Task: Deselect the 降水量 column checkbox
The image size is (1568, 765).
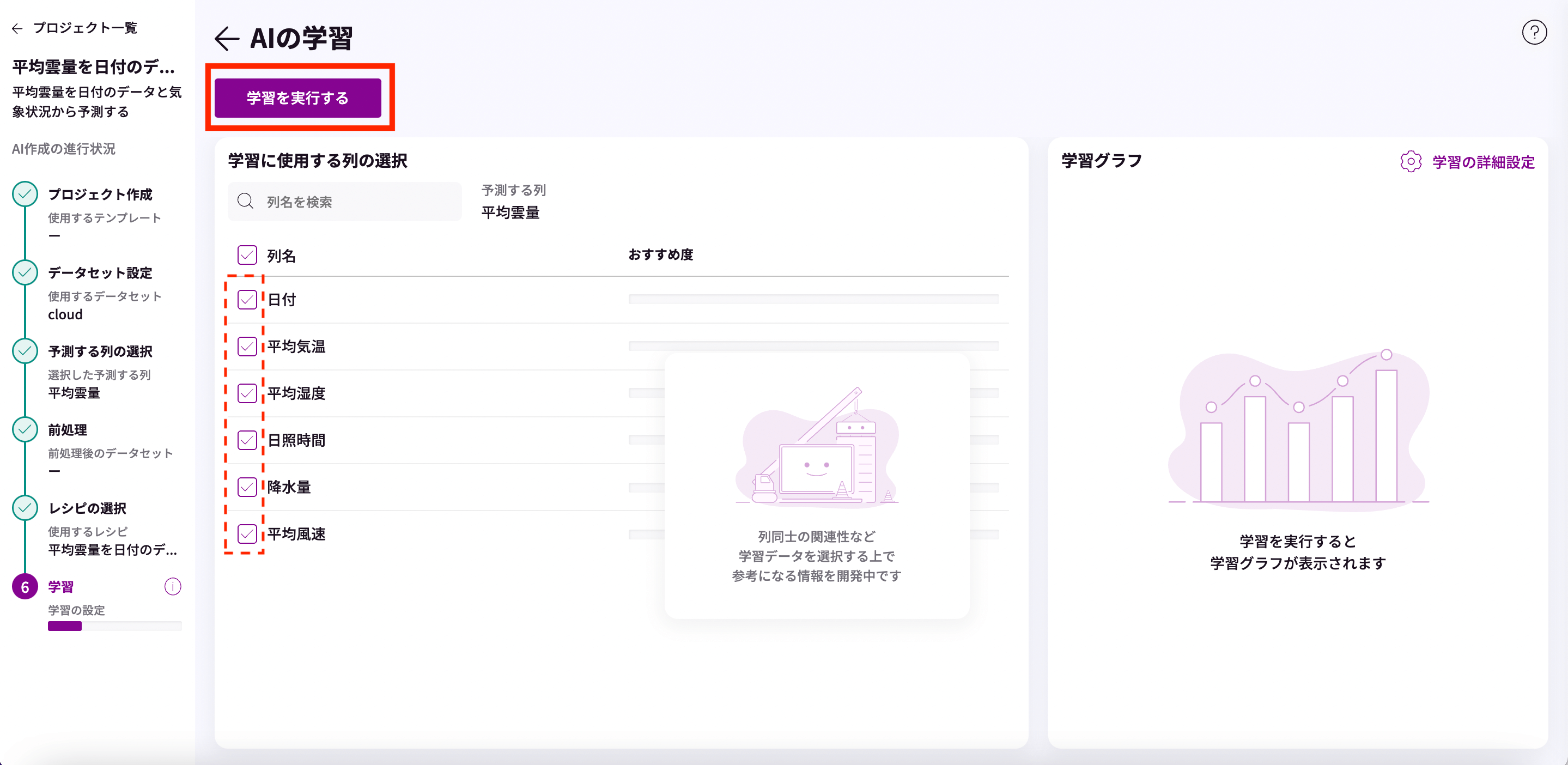Action: click(247, 487)
